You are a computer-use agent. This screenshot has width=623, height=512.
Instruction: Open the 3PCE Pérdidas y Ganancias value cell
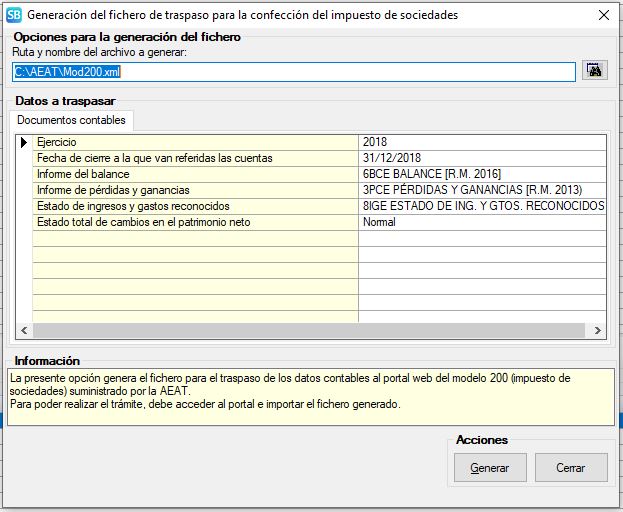tap(482, 190)
